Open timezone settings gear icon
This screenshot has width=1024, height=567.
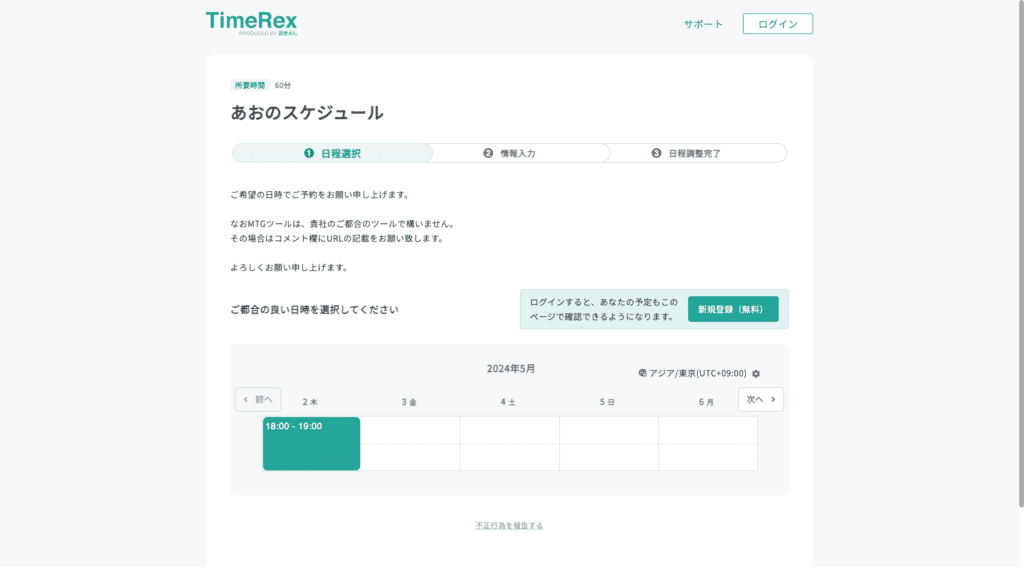click(x=756, y=374)
